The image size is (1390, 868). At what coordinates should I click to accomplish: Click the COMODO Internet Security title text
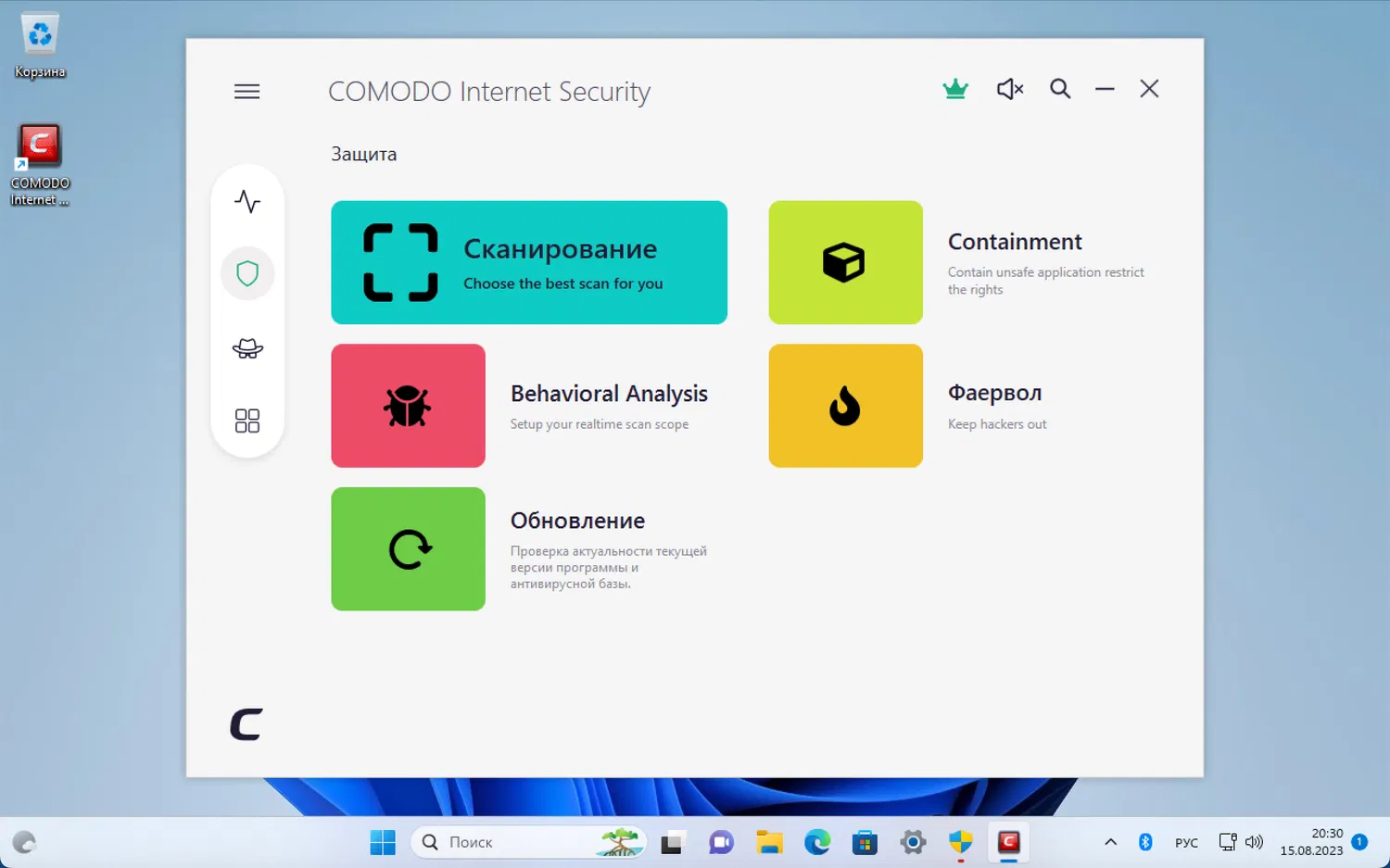click(489, 92)
